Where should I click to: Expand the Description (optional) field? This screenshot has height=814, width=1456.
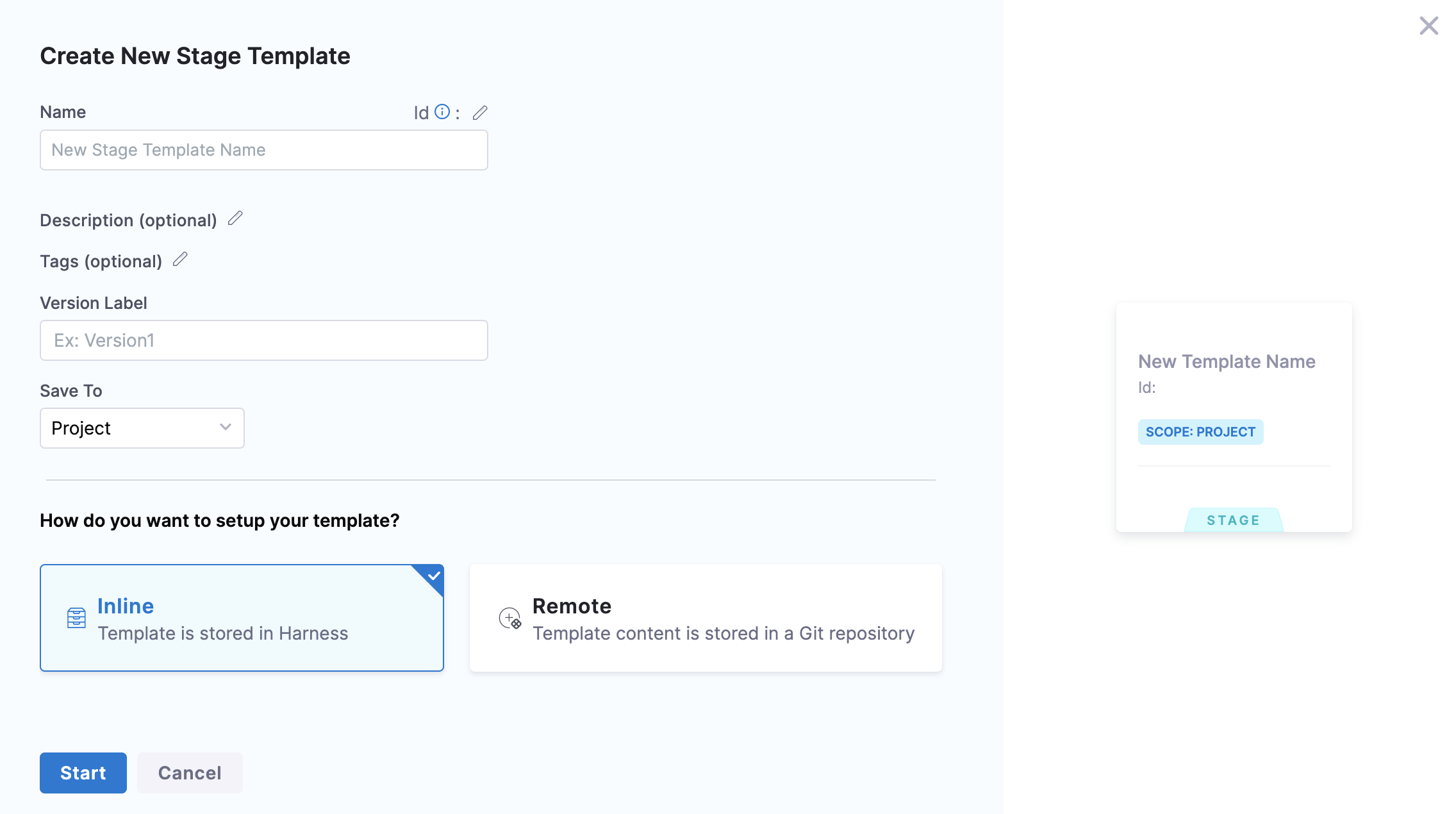(128, 220)
